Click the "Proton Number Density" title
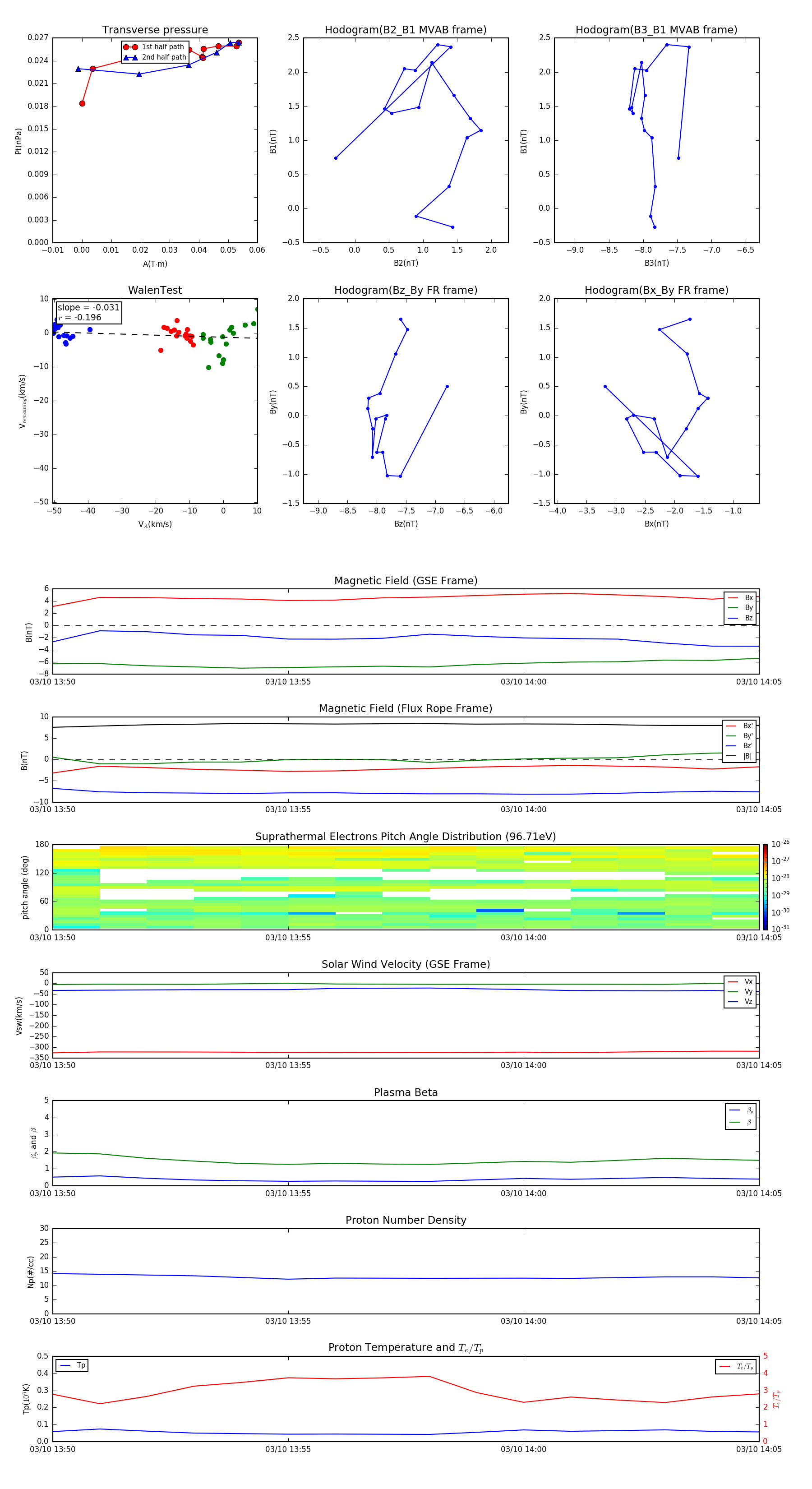 point(406,1220)
